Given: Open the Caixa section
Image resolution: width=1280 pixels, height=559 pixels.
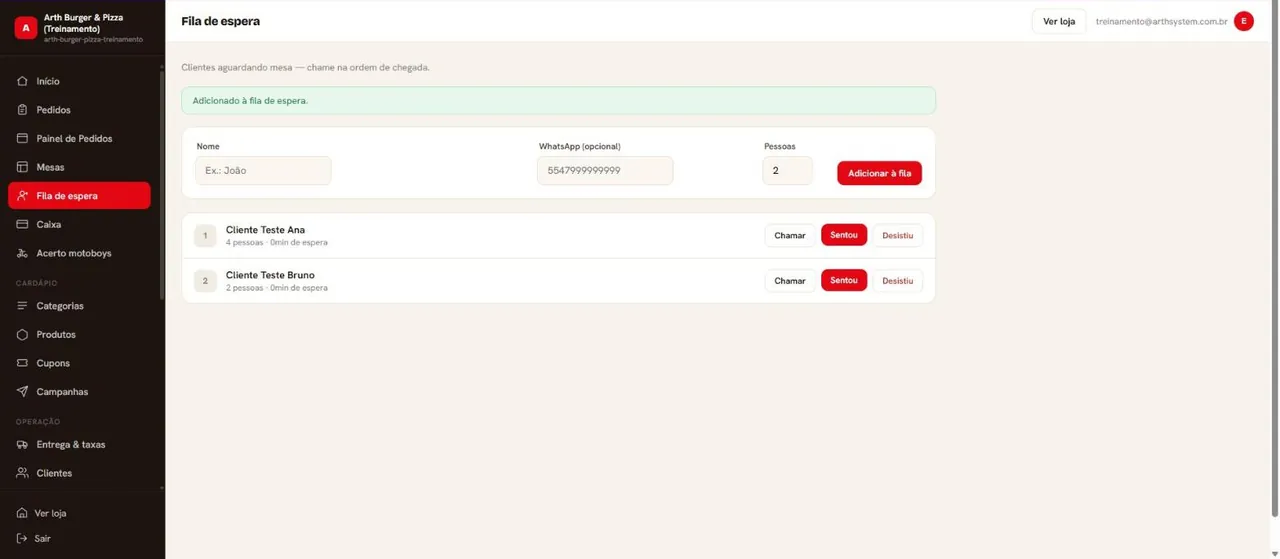Looking at the screenshot, I should (79, 225).
